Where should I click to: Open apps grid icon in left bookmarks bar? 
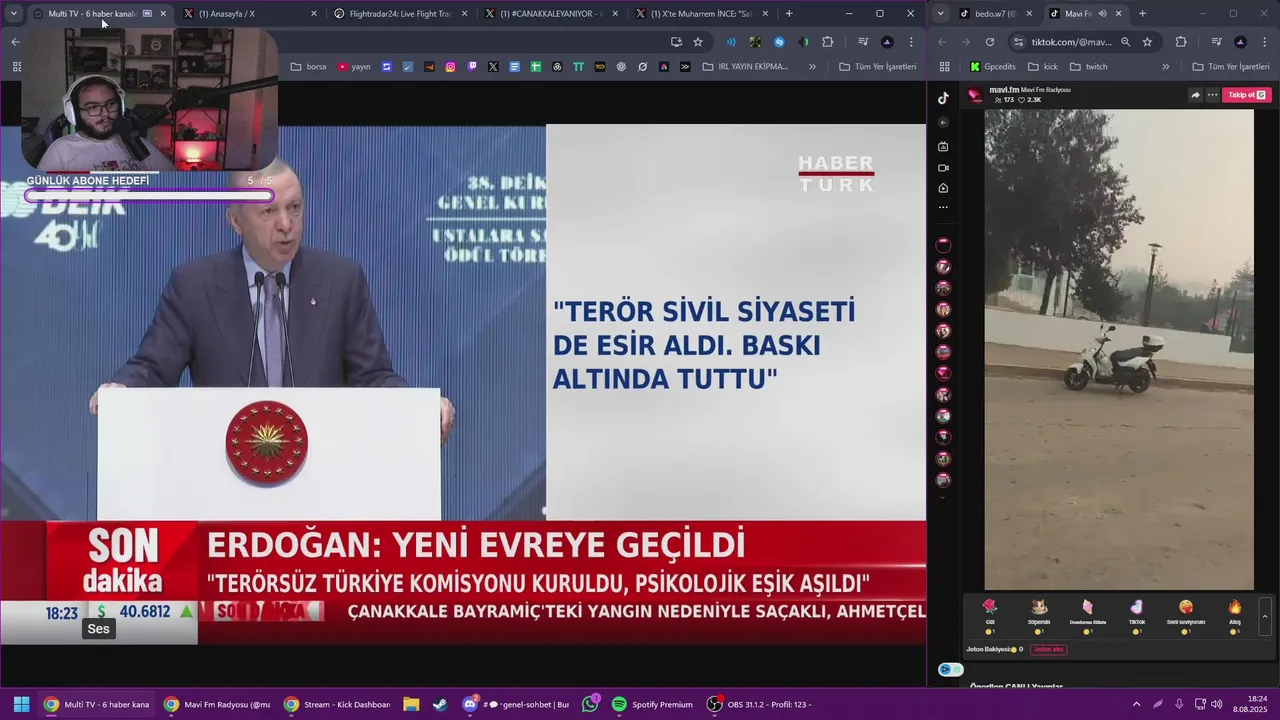17,67
